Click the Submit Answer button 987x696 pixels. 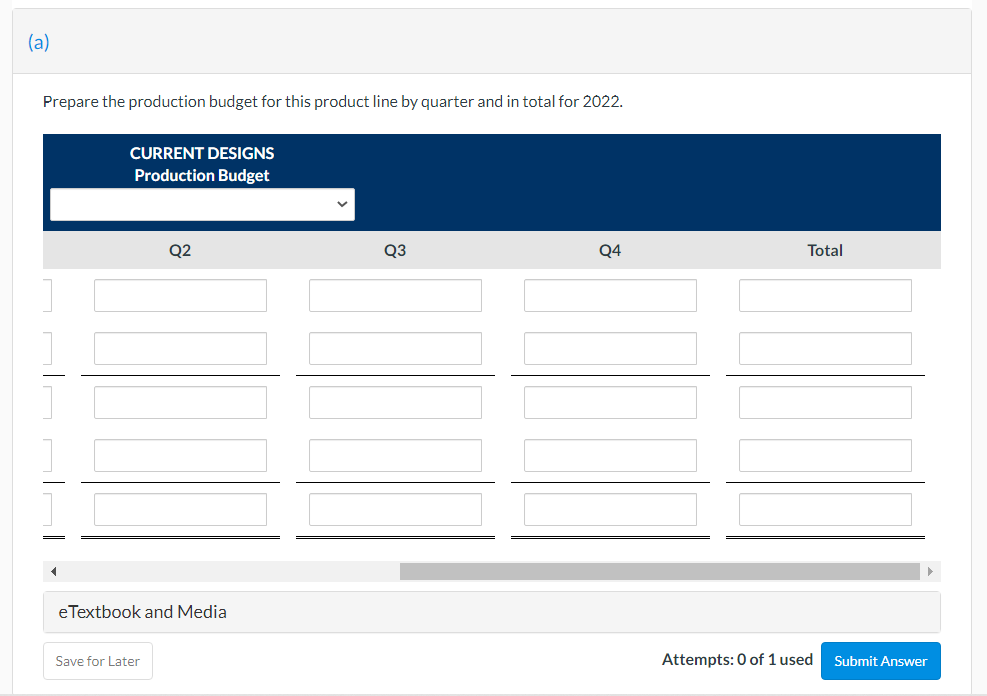click(881, 661)
